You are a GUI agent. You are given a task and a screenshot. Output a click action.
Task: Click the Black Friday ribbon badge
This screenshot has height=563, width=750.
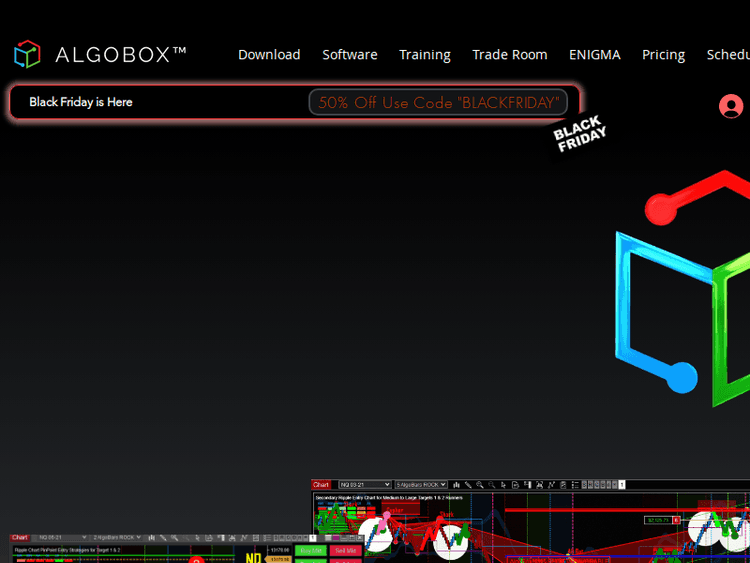click(579, 133)
